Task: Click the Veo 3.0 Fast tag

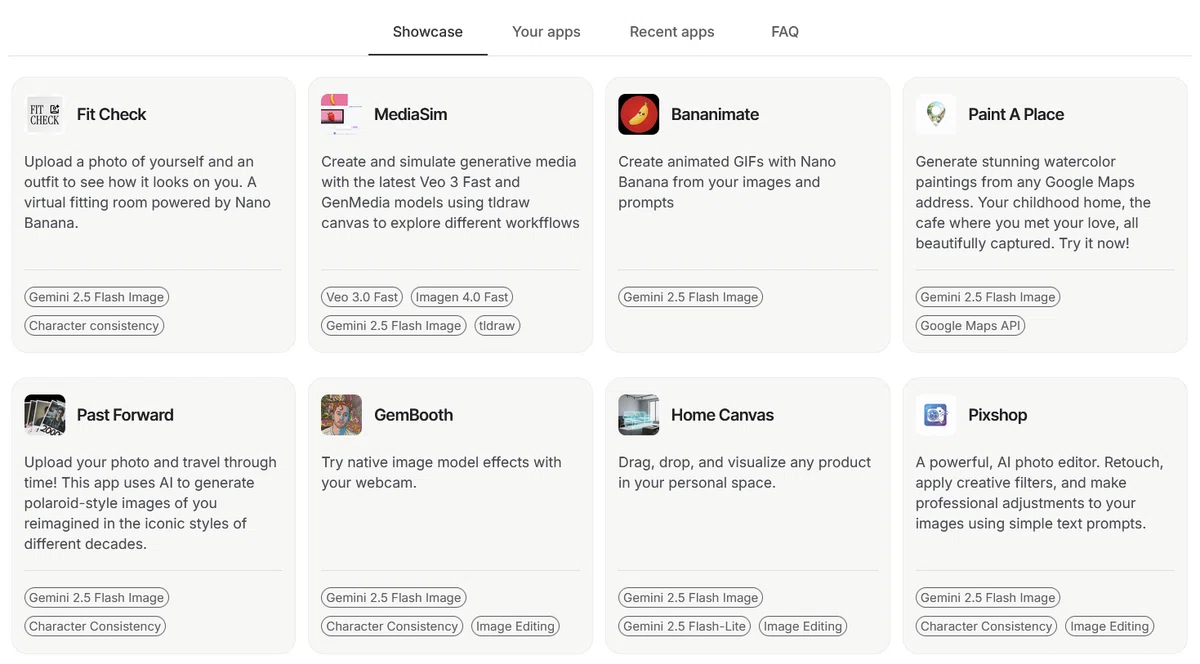Action: point(362,297)
